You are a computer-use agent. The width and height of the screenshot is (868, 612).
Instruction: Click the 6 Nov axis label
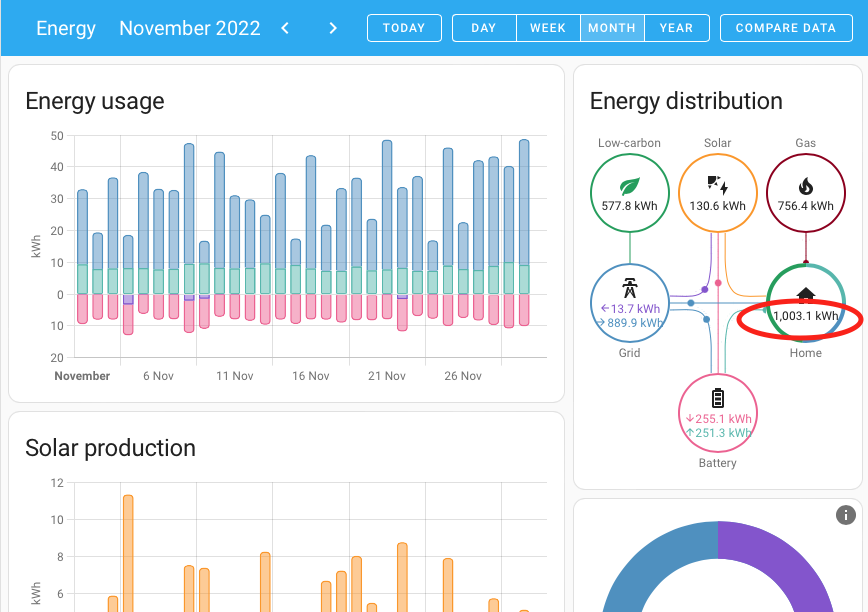point(158,376)
